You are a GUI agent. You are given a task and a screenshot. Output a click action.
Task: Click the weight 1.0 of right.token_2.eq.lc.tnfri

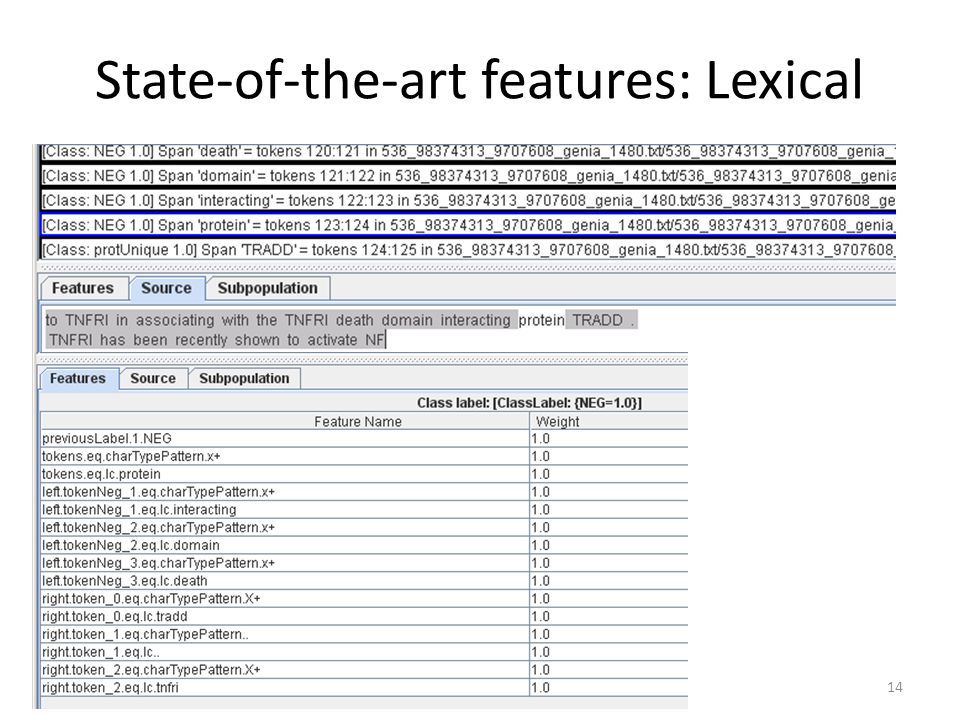click(x=540, y=687)
